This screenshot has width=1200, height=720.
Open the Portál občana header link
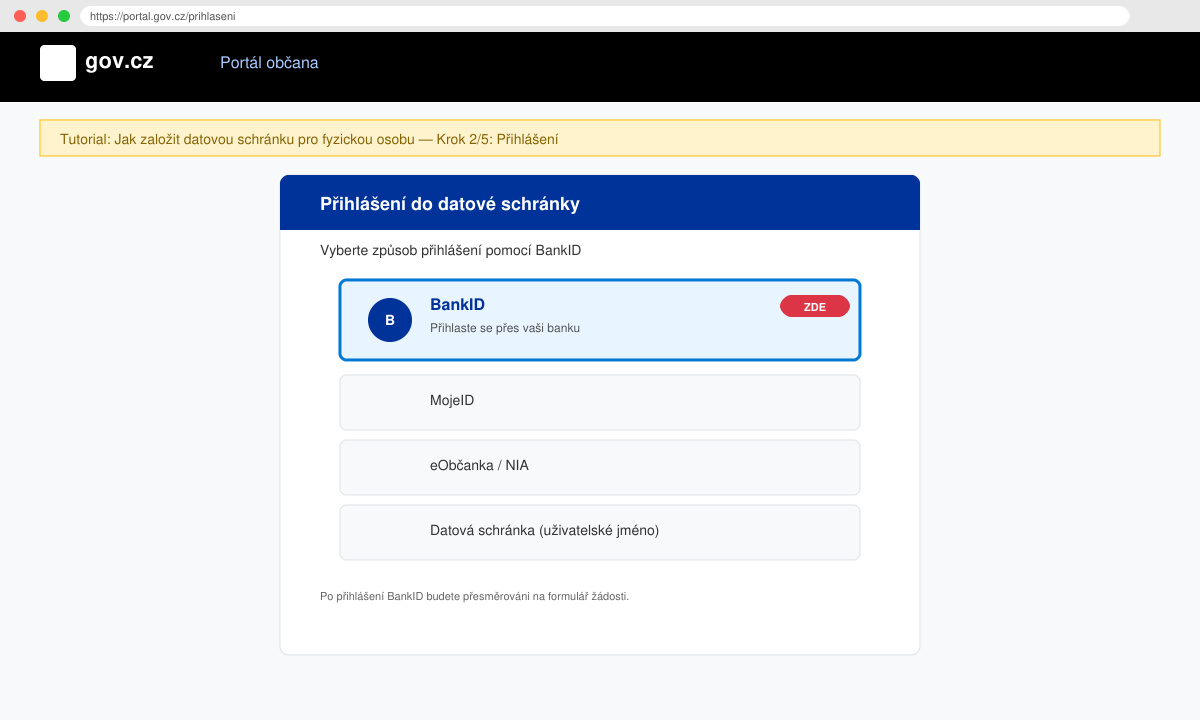(269, 63)
